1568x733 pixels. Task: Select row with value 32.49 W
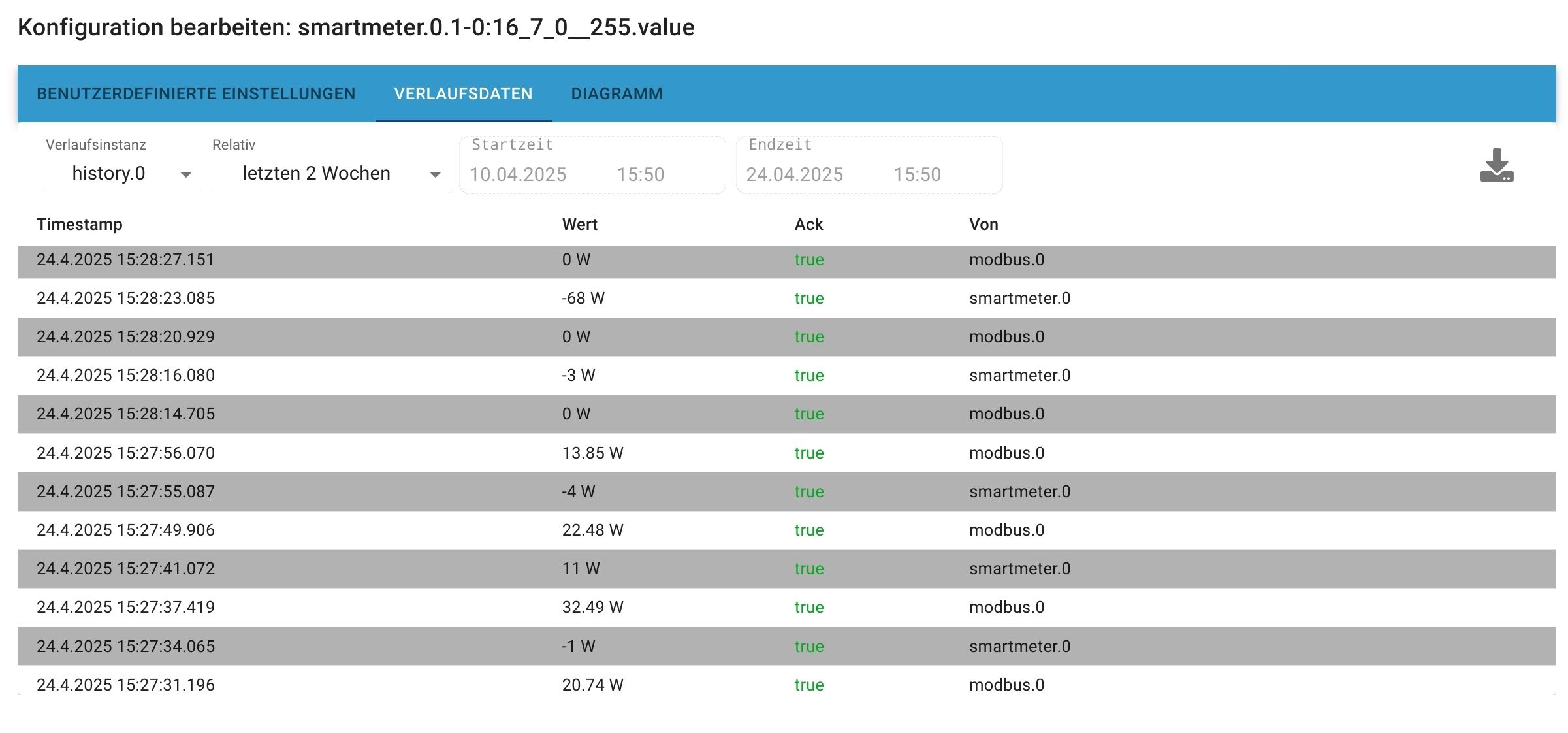(x=592, y=607)
